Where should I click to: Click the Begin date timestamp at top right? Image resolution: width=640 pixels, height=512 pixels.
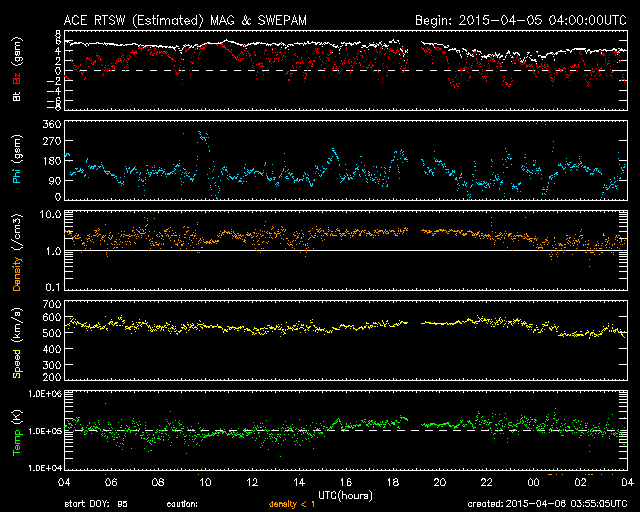click(520, 19)
